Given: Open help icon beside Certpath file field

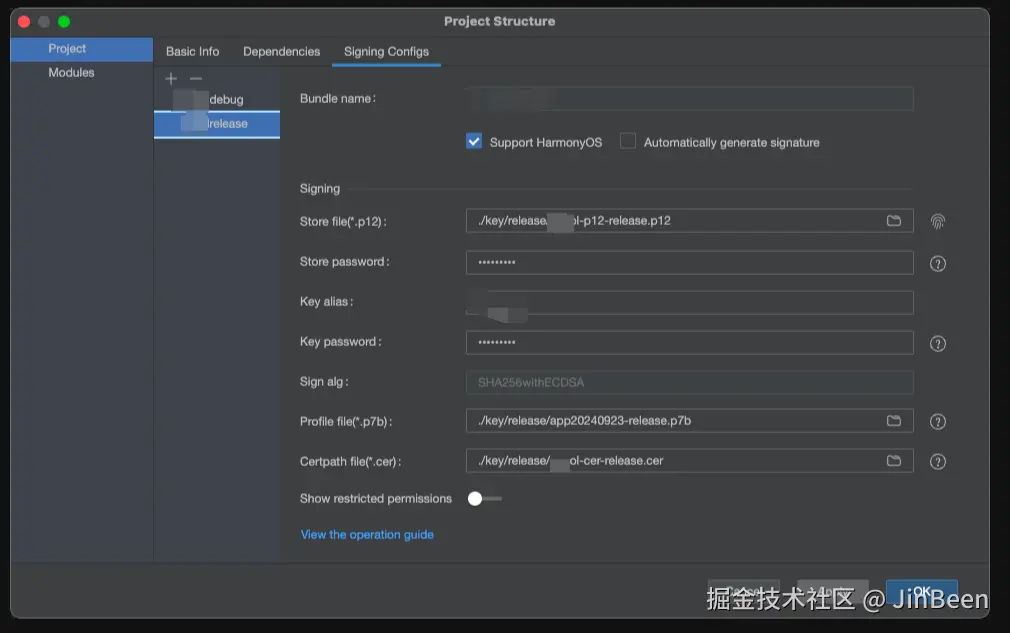Looking at the screenshot, I should pyautogui.click(x=938, y=462).
